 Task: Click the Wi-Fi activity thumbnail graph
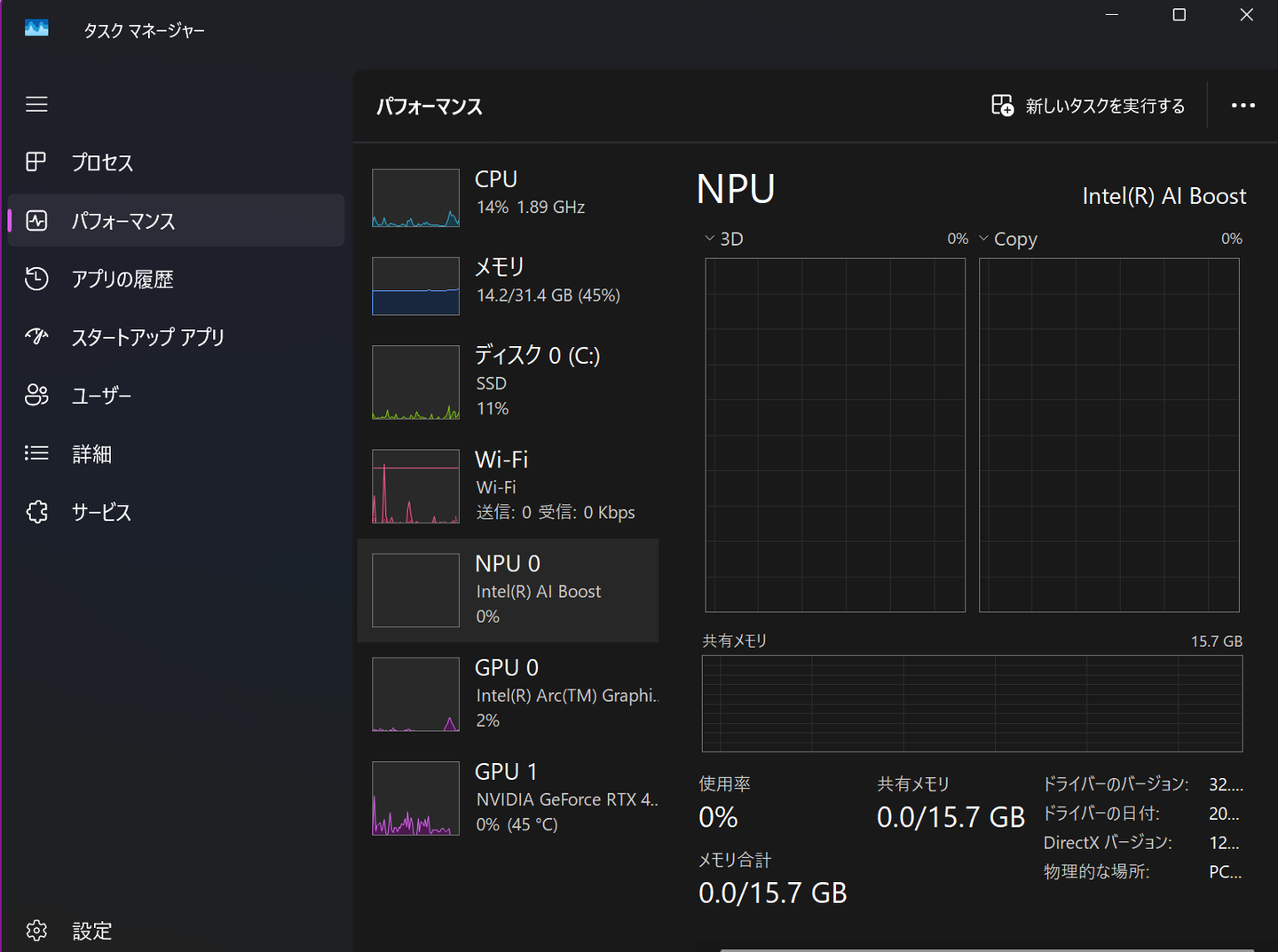tap(415, 486)
